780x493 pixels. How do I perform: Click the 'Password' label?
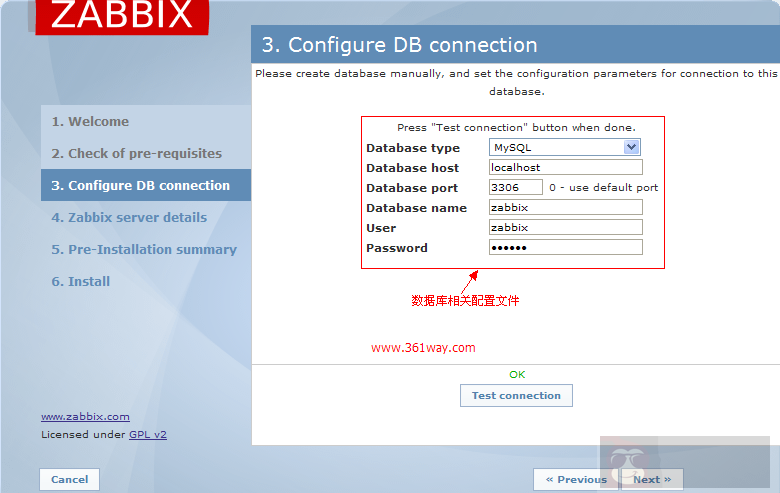[x=397, y=248]
